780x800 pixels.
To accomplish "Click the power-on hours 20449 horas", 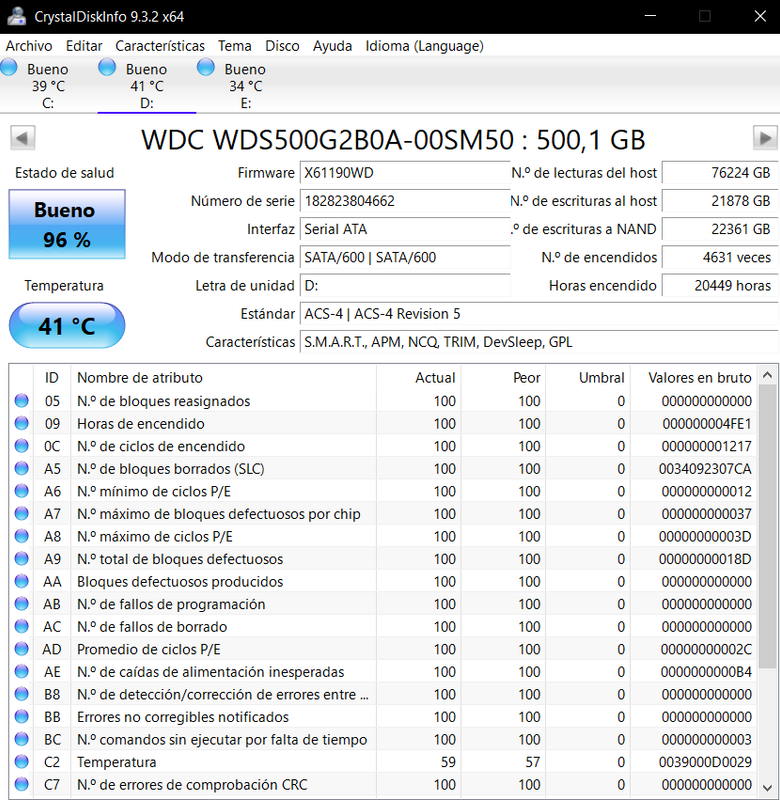I will (x=720, y=285).
